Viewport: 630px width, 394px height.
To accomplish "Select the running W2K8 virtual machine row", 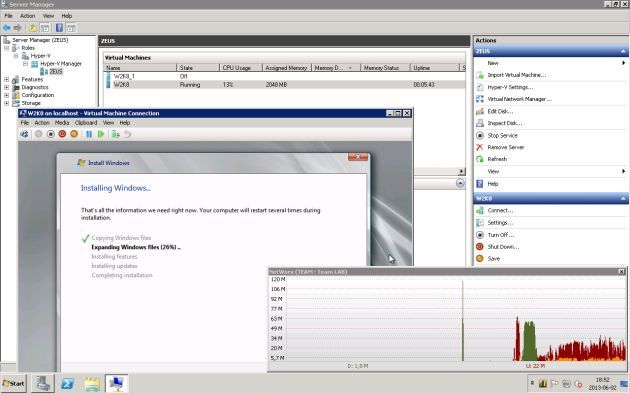I will coord(284,85).
